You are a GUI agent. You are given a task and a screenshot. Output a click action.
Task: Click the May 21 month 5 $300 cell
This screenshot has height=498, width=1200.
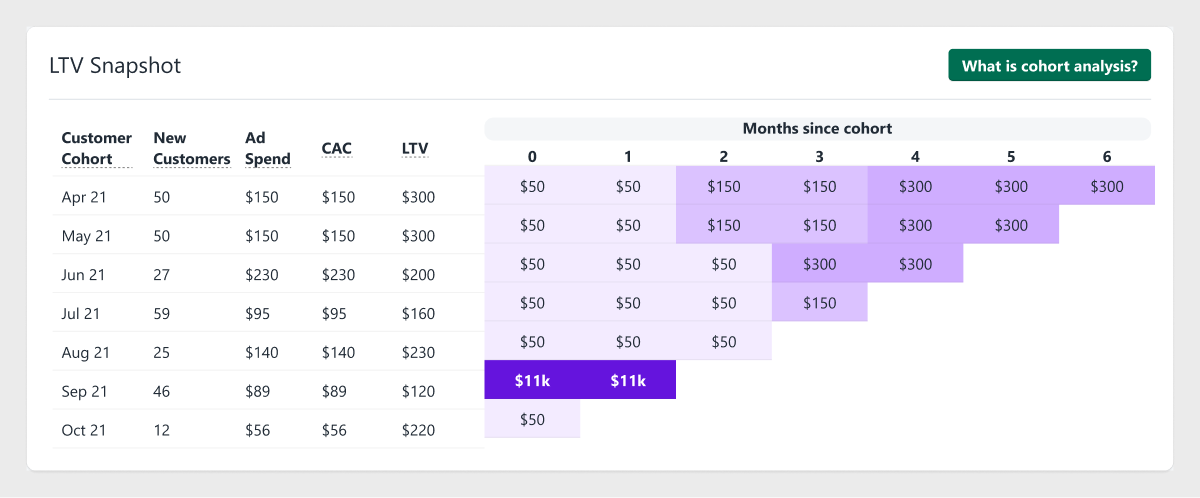1011,225
